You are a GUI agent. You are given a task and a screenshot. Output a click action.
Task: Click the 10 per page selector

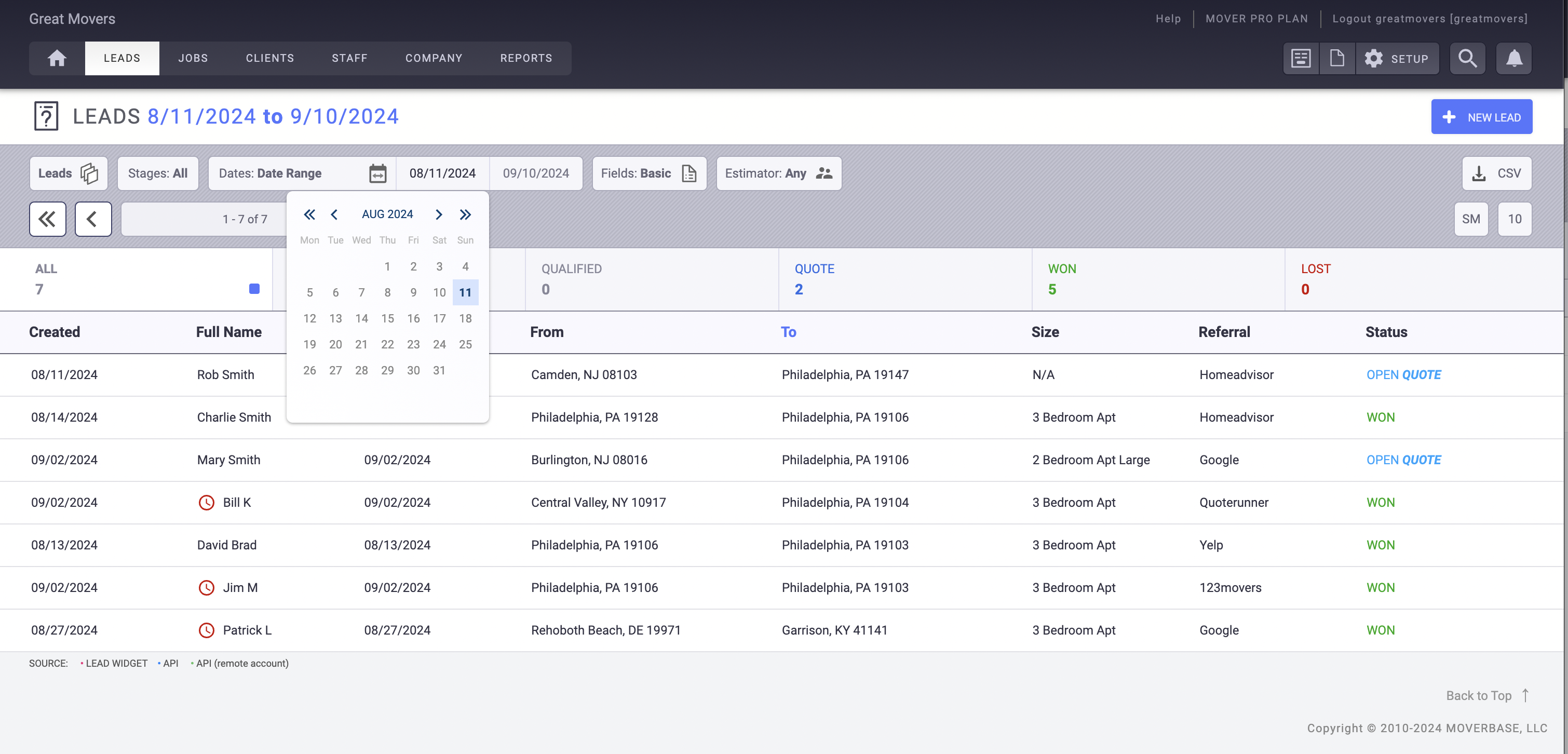(x=1515, y=219)
